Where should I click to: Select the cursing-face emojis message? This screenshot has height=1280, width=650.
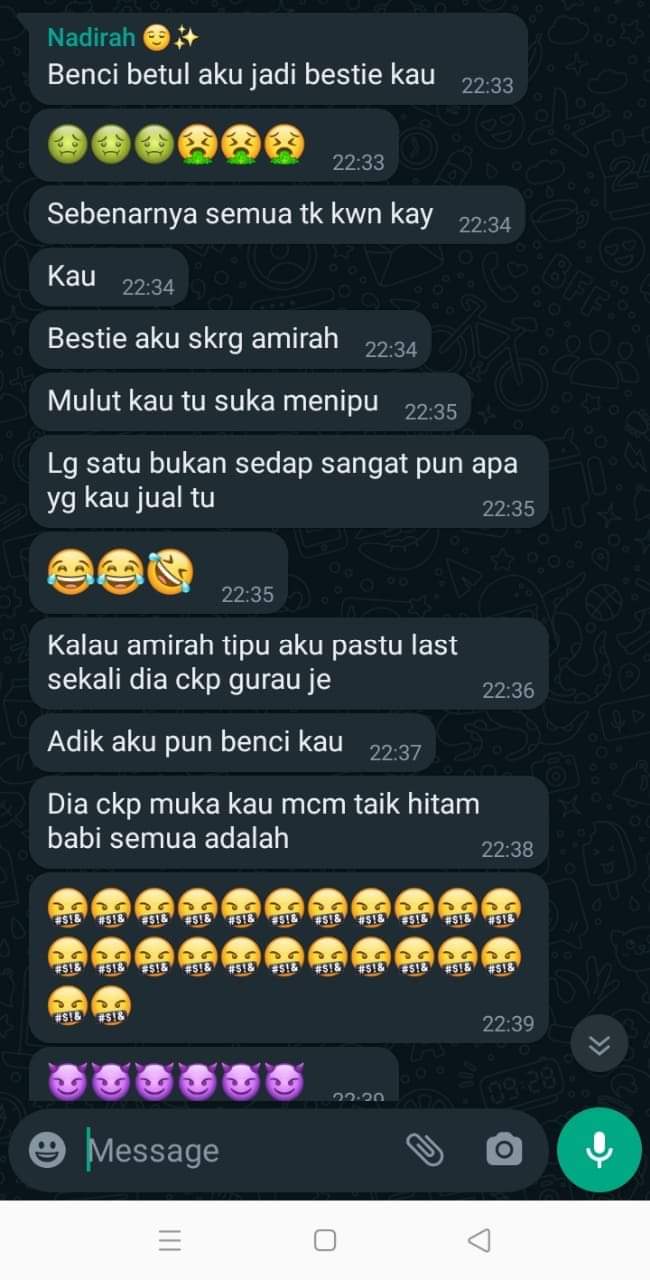pyautogui.click(x=288, y=957)
